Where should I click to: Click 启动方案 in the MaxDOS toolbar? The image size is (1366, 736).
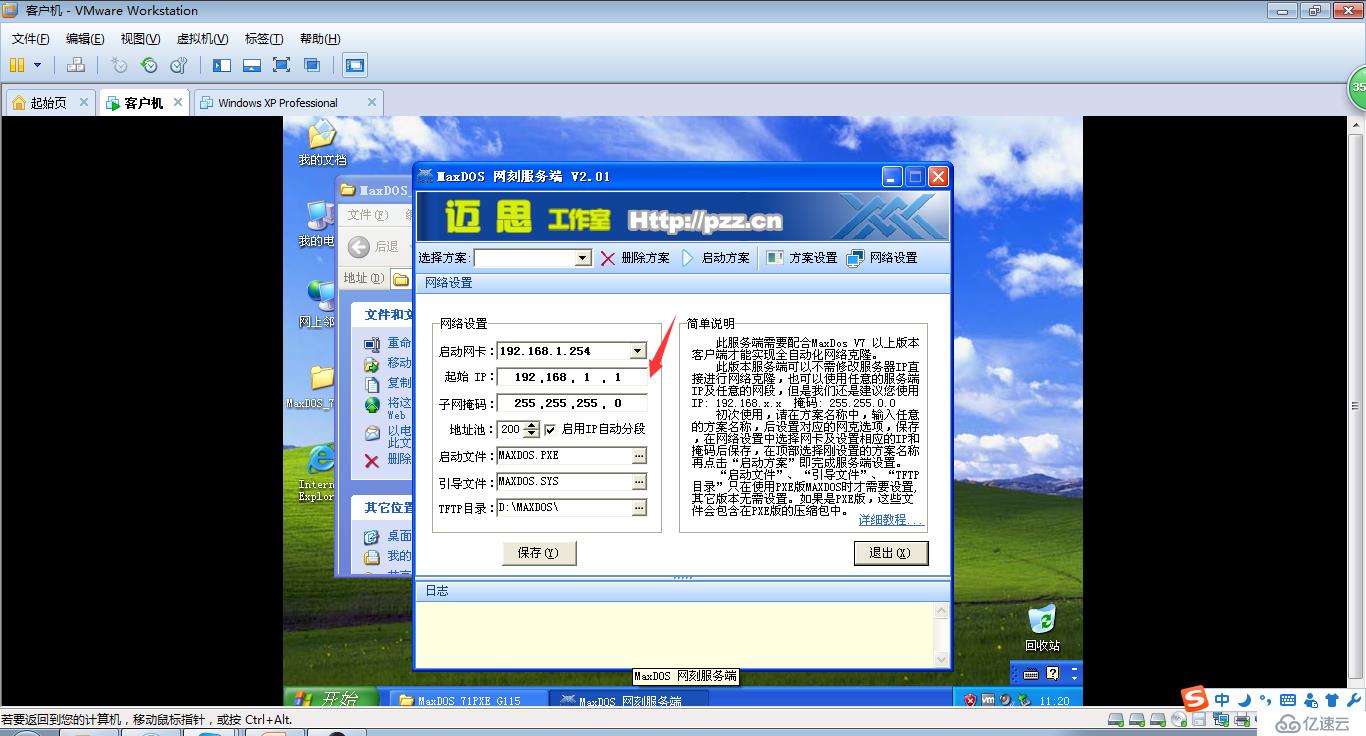click(x=715, y=258)
